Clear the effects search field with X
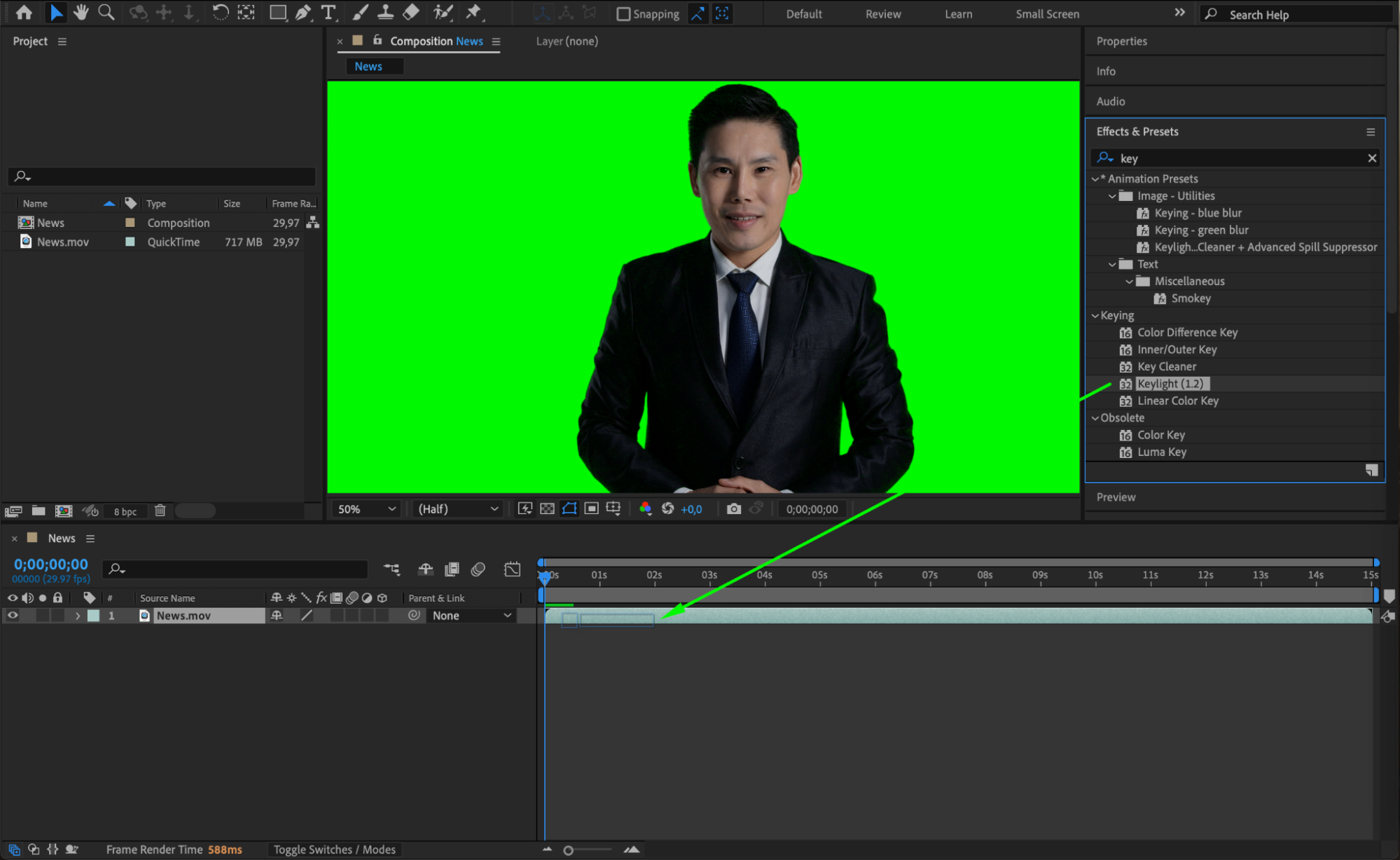This screenshot has height=860, width=1400. click(1372, 158)
